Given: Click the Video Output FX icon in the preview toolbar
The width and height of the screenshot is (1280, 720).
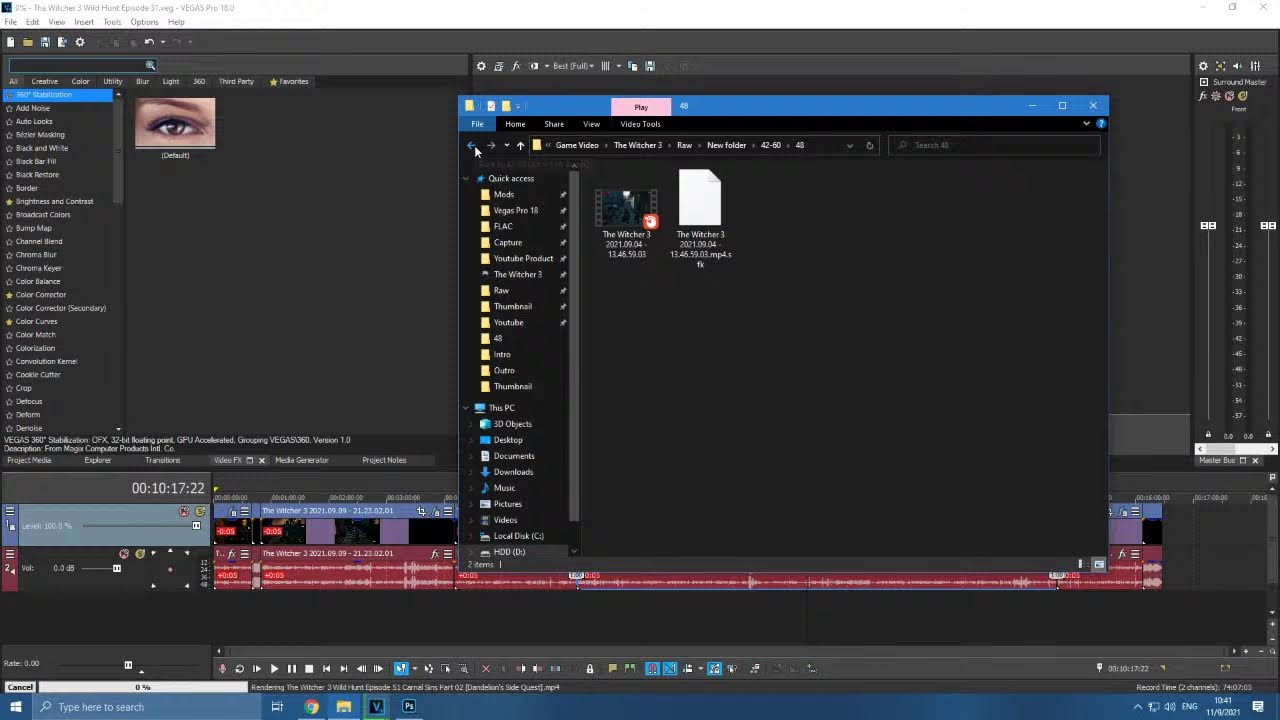Looking at the screenshot, I should tap(516, 66).
